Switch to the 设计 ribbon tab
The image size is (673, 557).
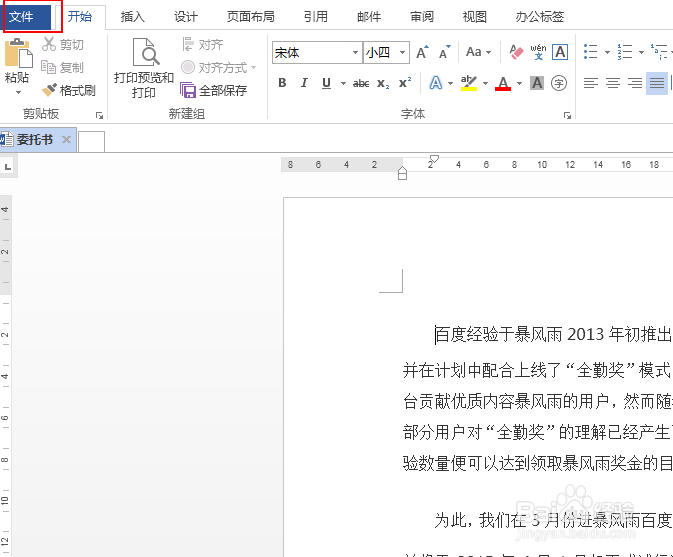coord(185,17)
